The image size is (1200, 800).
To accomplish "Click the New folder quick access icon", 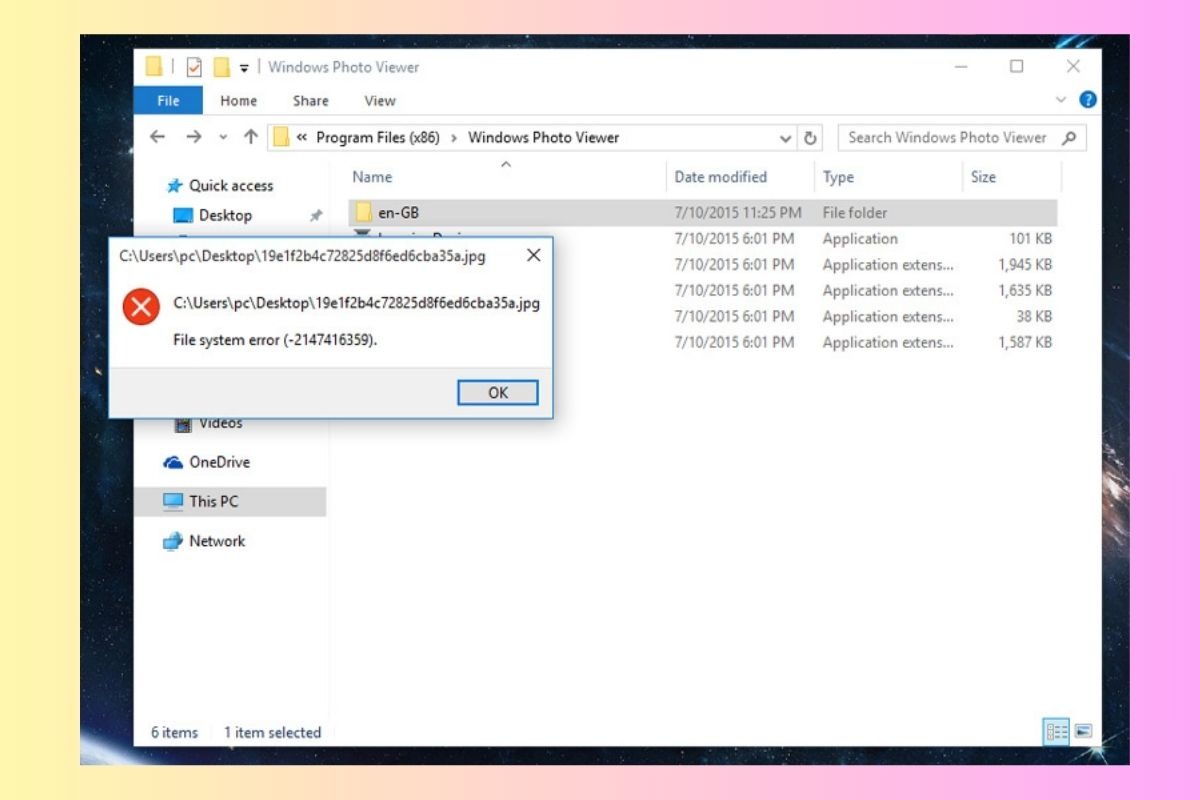I will point(222,67).
